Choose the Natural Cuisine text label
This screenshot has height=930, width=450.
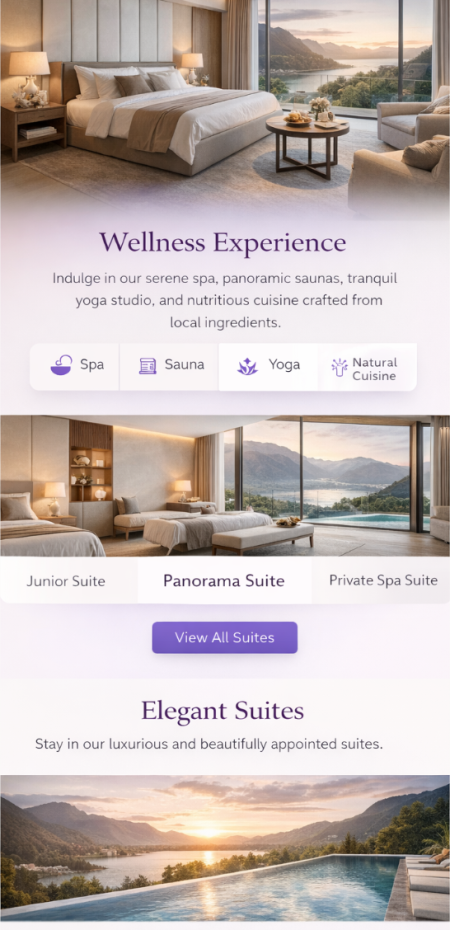(x=375, y=369)
